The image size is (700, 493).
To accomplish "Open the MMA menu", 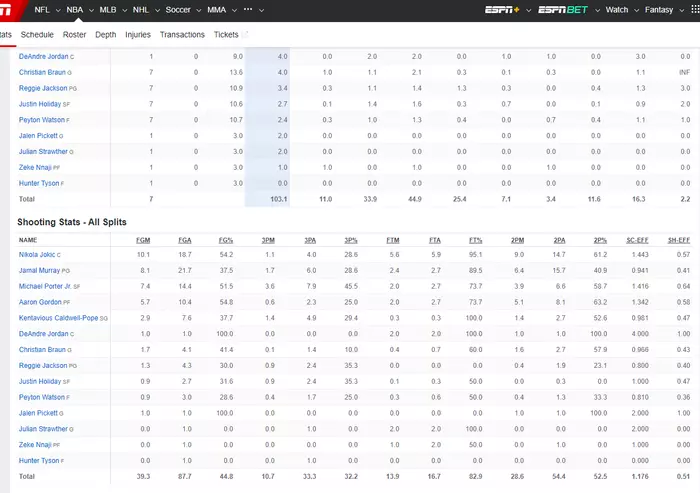I will coord(217,10).
